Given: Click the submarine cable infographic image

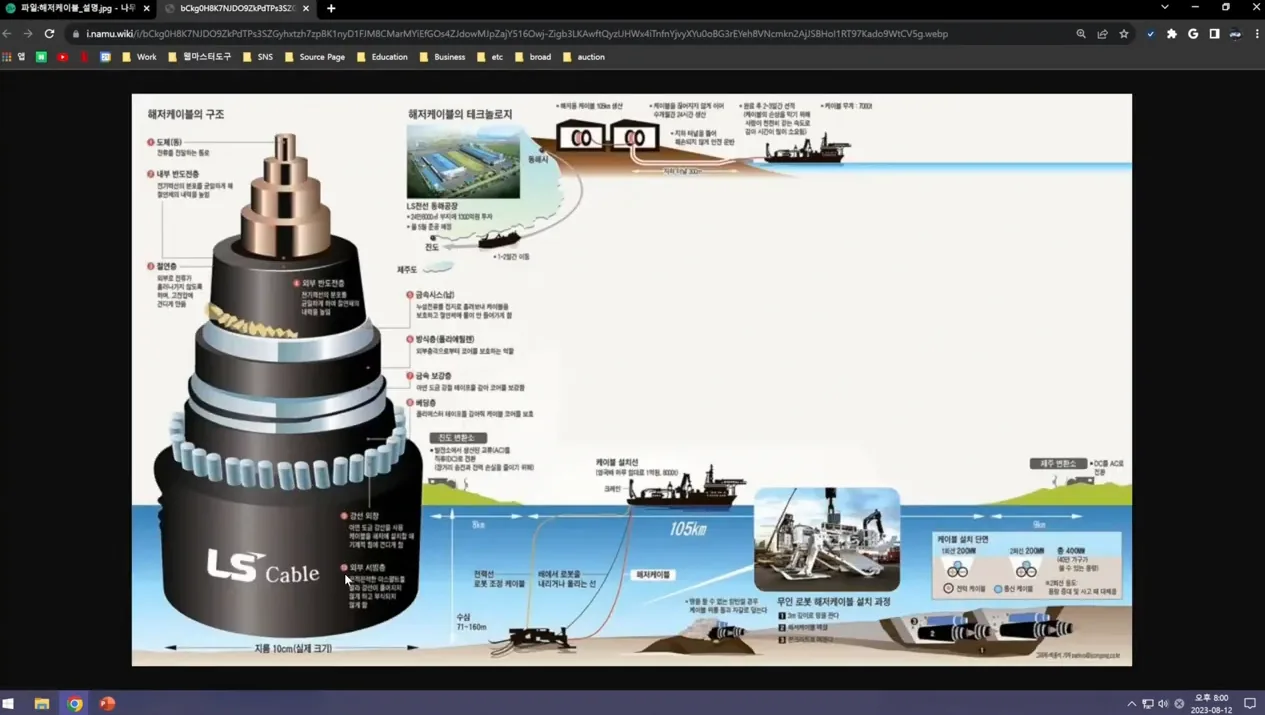Looking at the screenshot, I should pos(632,380).
